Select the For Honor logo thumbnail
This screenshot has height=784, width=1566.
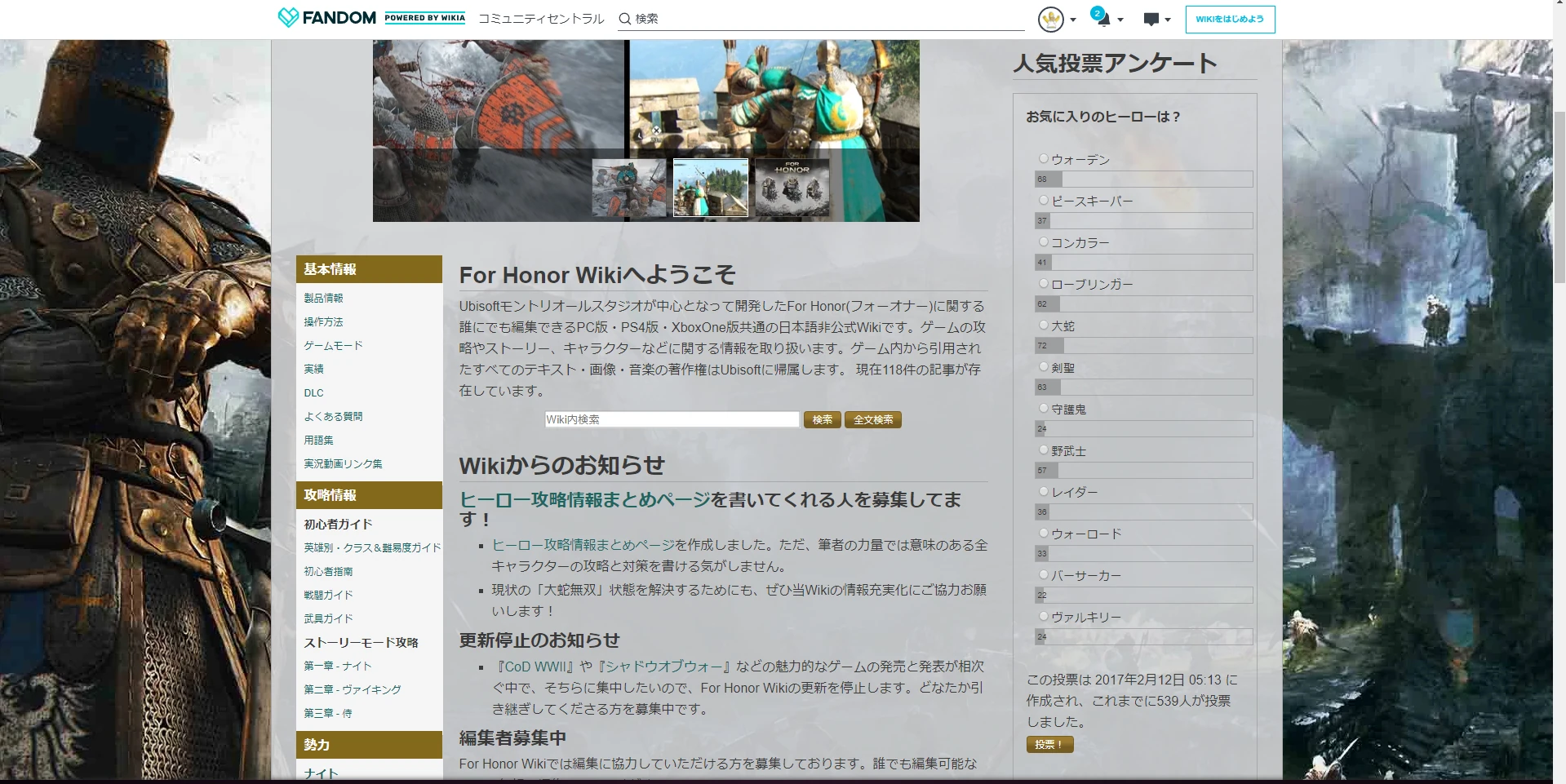(792, 188)
